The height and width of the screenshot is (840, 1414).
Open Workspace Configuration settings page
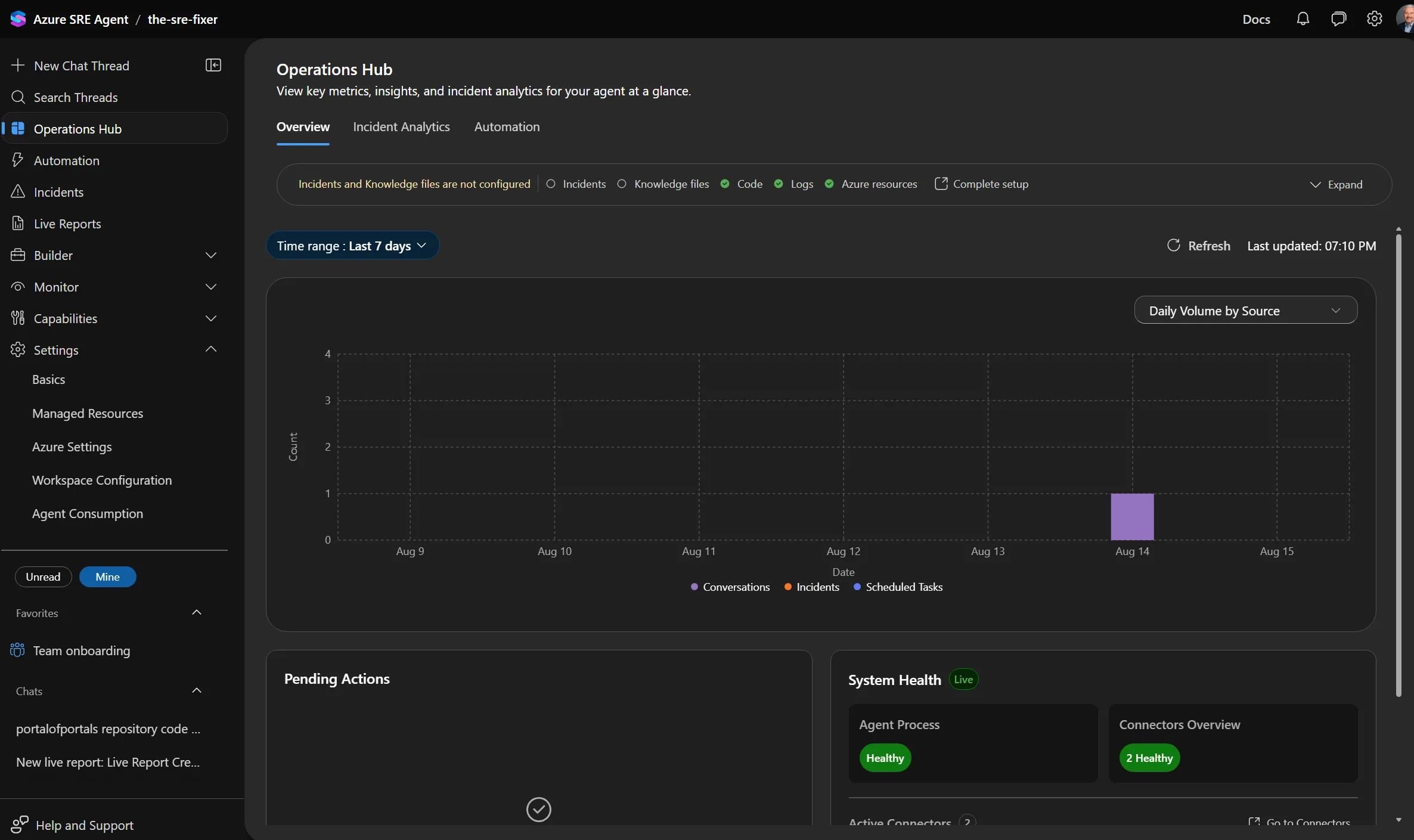click(x=102, y=480)
